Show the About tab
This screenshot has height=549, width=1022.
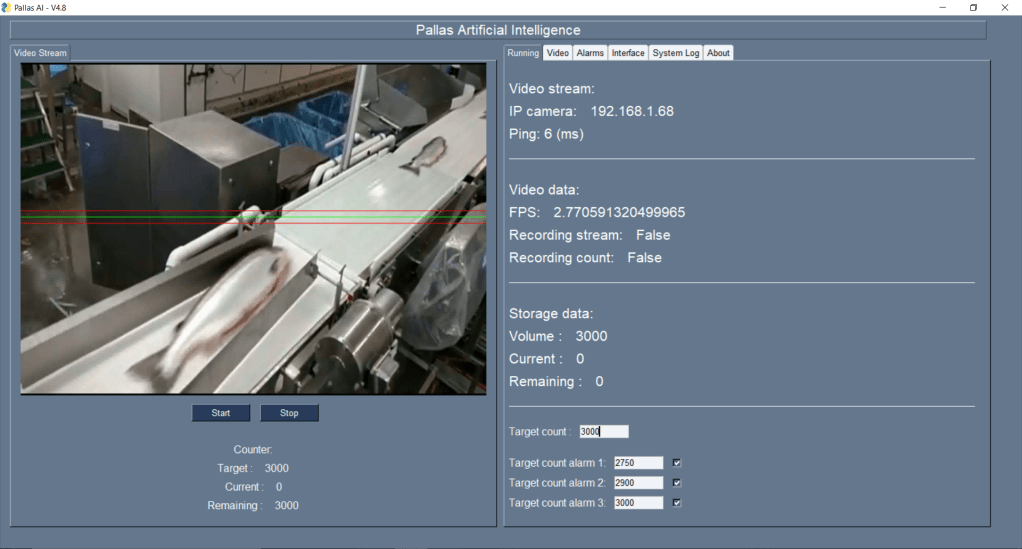click(718, 53)
